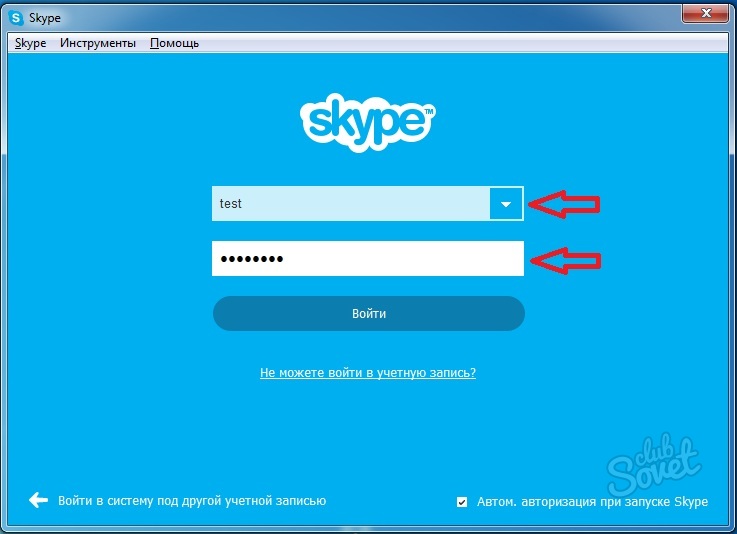Click red arrow pointing at password field

565,260
